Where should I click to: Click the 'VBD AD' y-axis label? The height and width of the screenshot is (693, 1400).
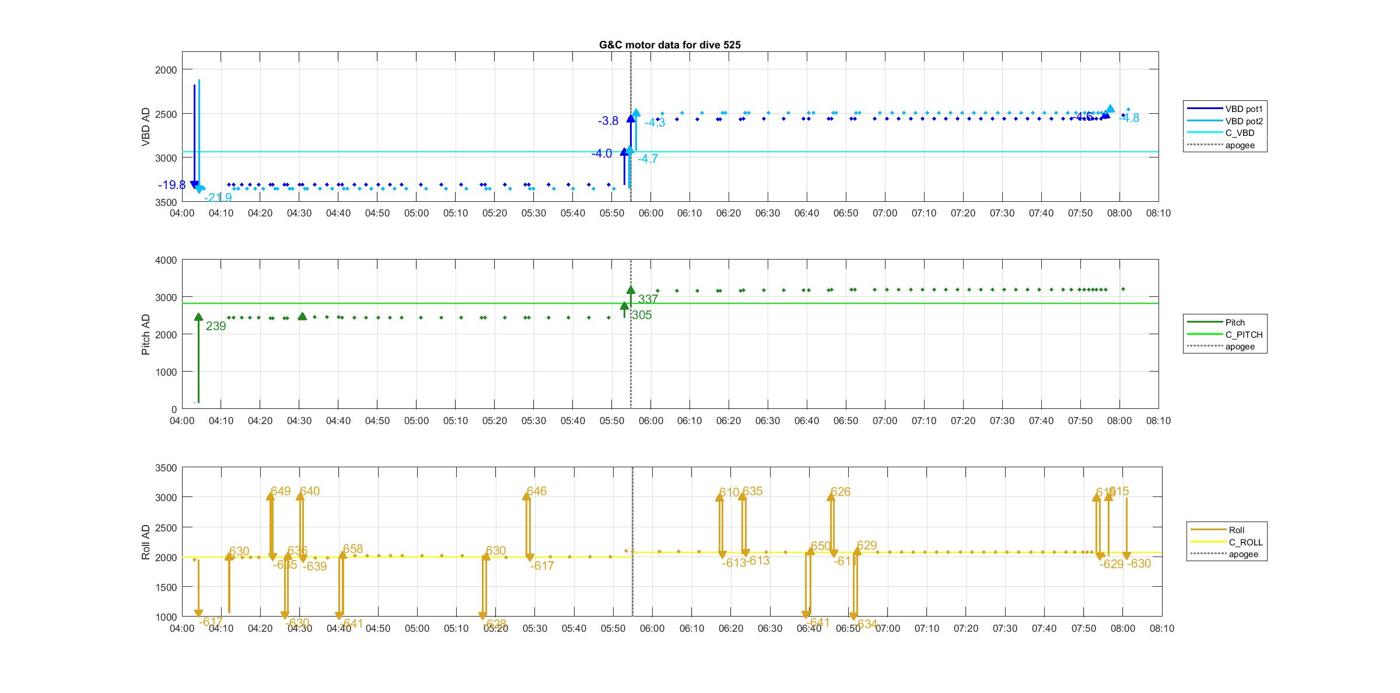(x=146, y=126)
